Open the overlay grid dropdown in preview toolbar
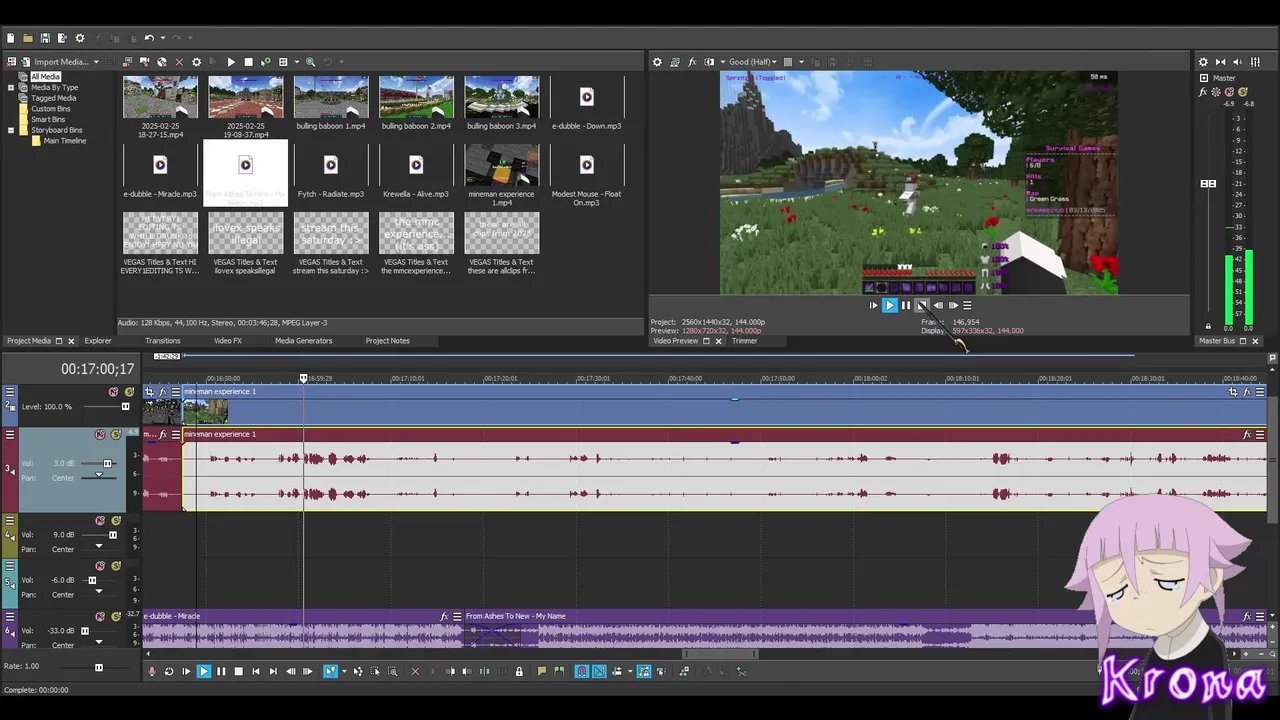Image resolution: width=1280 pixels, height=720 pixels. click(801, 62)
